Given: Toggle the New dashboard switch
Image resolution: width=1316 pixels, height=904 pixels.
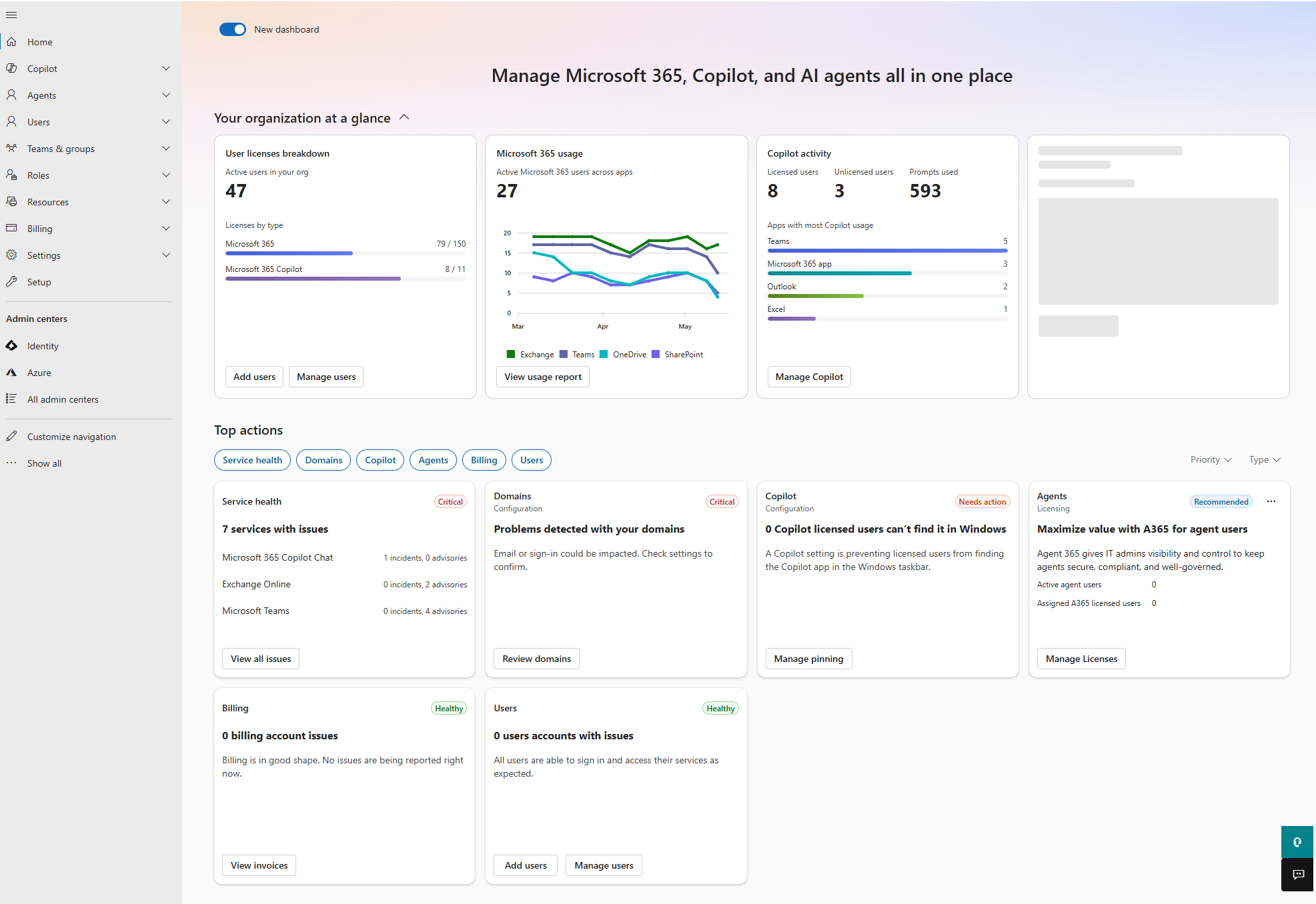Looking at the screenshot, I should [x=233, y=29].
